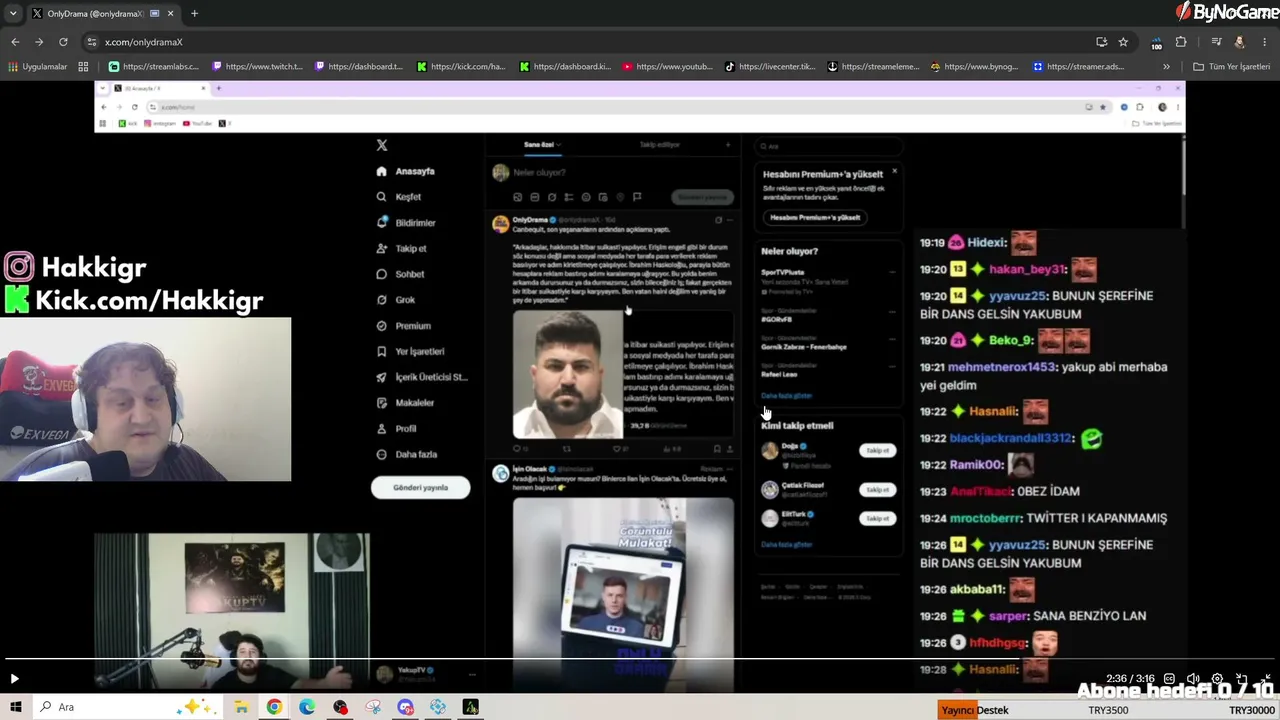Expand Daha fazla menu in the sidebar

[406, 454]
